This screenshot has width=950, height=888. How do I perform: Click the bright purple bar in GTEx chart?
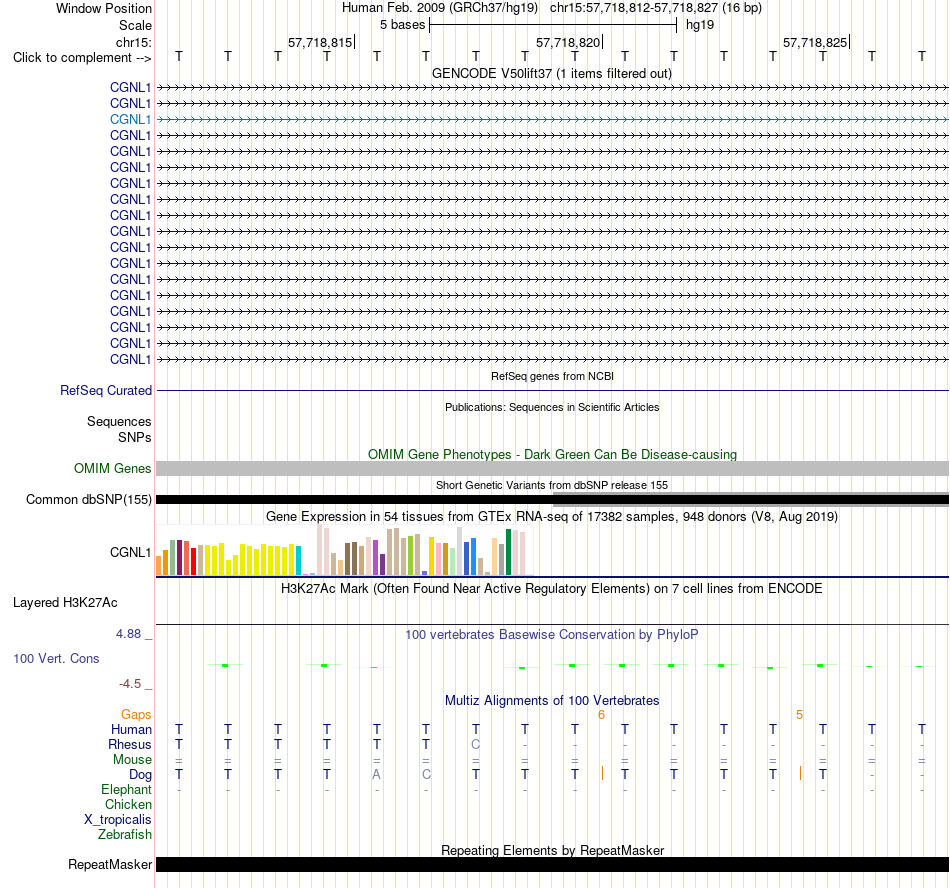tap(376, 558)
